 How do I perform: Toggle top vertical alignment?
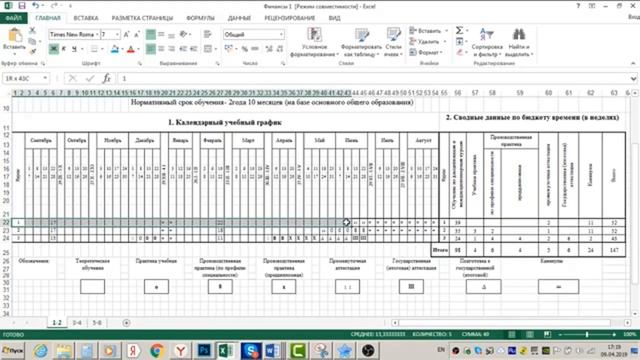coord(151,35)
